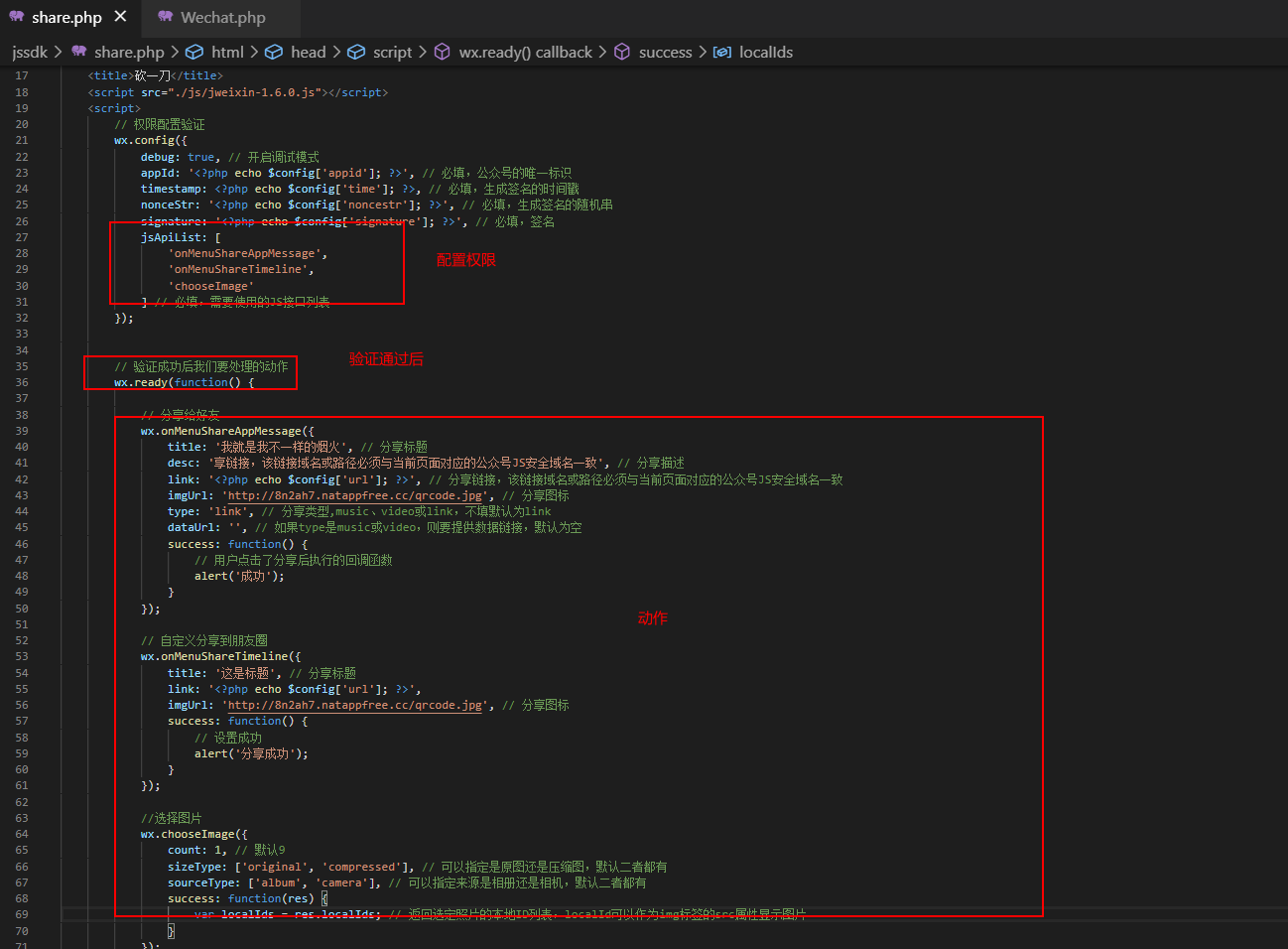The width and height of the screenshot is (1288, 949).
Task: Follow qrcode.jpg link on line 56
Action: pyautogui.click(x=356, y=705)
